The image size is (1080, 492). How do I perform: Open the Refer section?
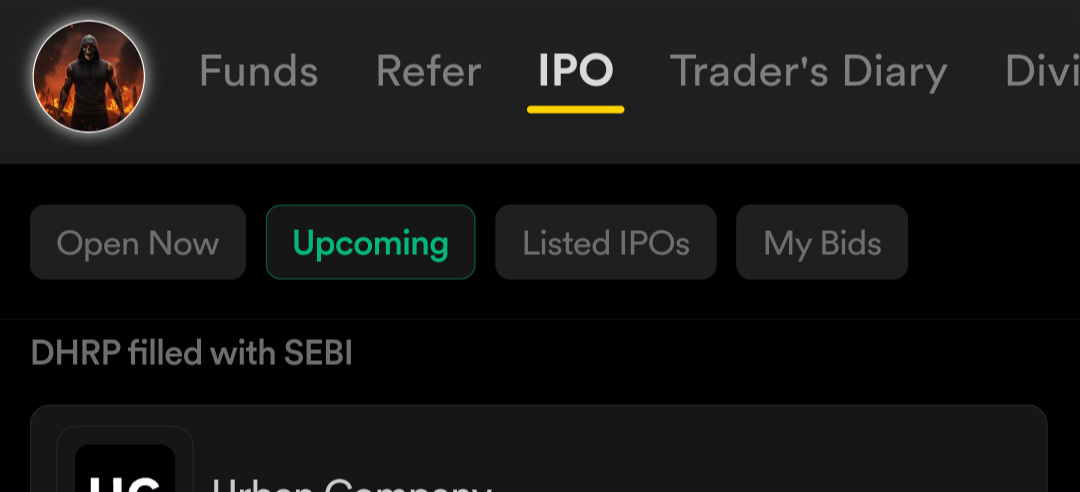(x=428, y=71)
